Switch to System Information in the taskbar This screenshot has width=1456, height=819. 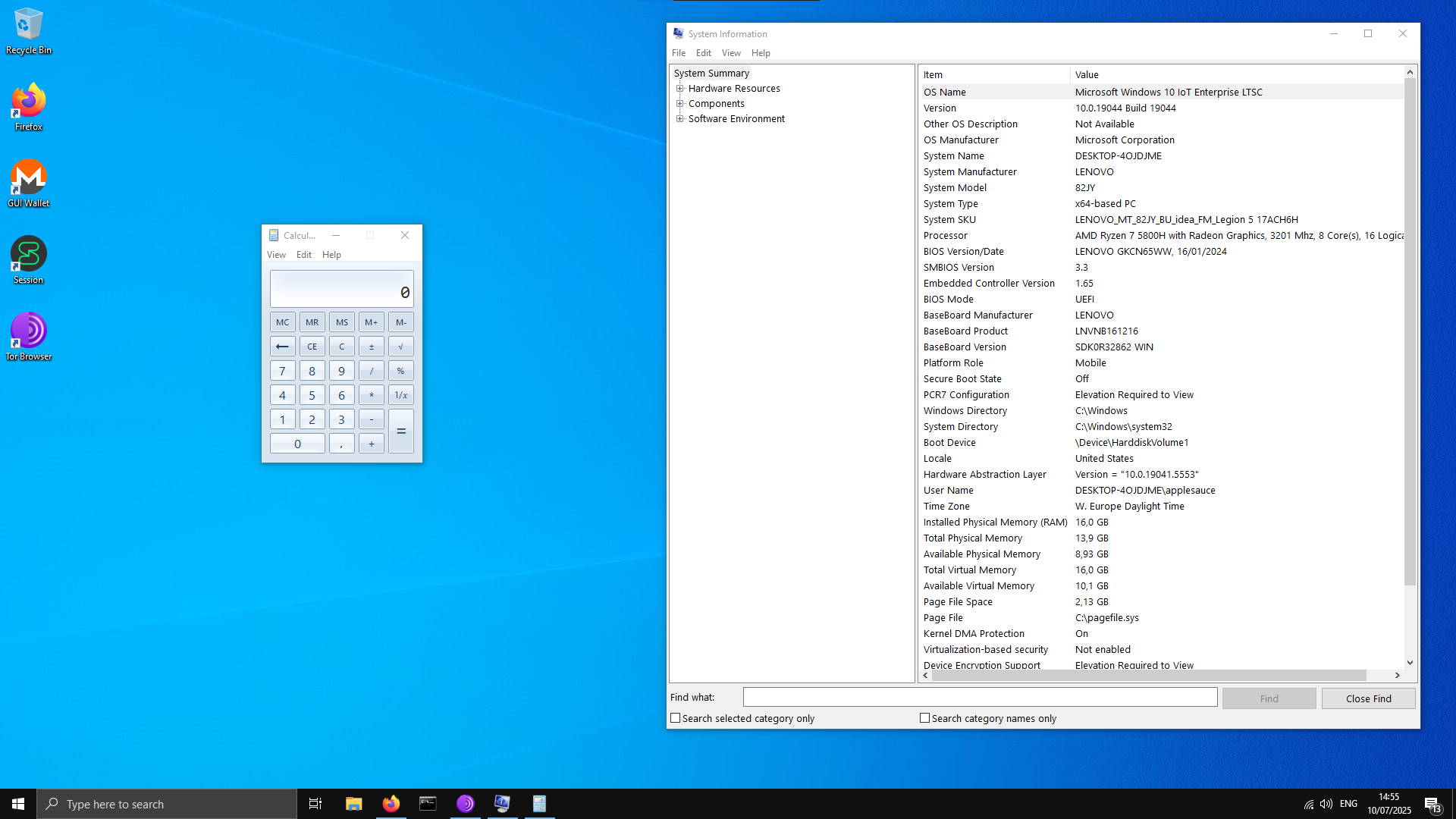(502, 804)
